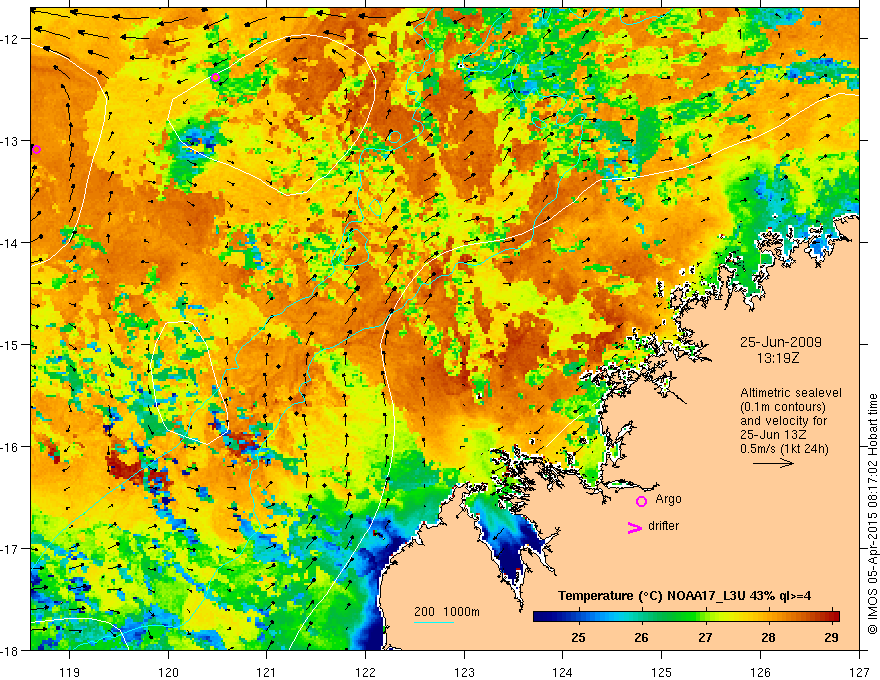880x680 pixels.
Task: Click the magenta Argo circle in the legend
Action: coord(641,501)
